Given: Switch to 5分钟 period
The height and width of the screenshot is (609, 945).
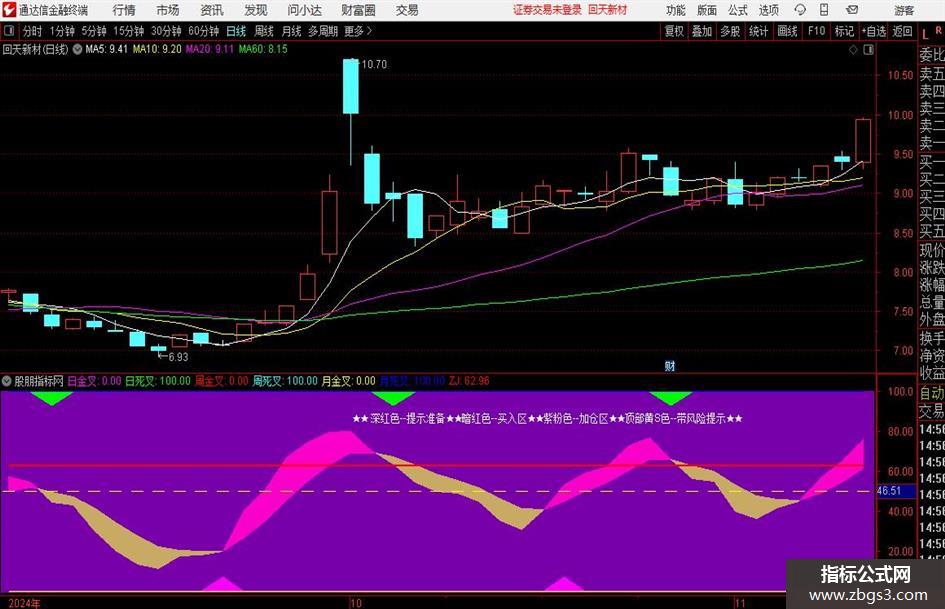Looking at the screenshot, I should pyautogui.click(x=94, y=31).
